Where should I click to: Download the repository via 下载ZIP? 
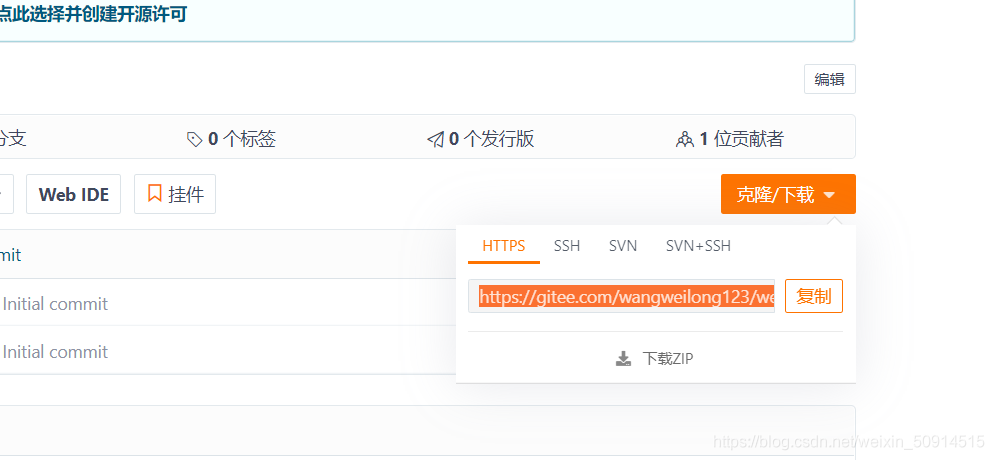pos(655,359)
